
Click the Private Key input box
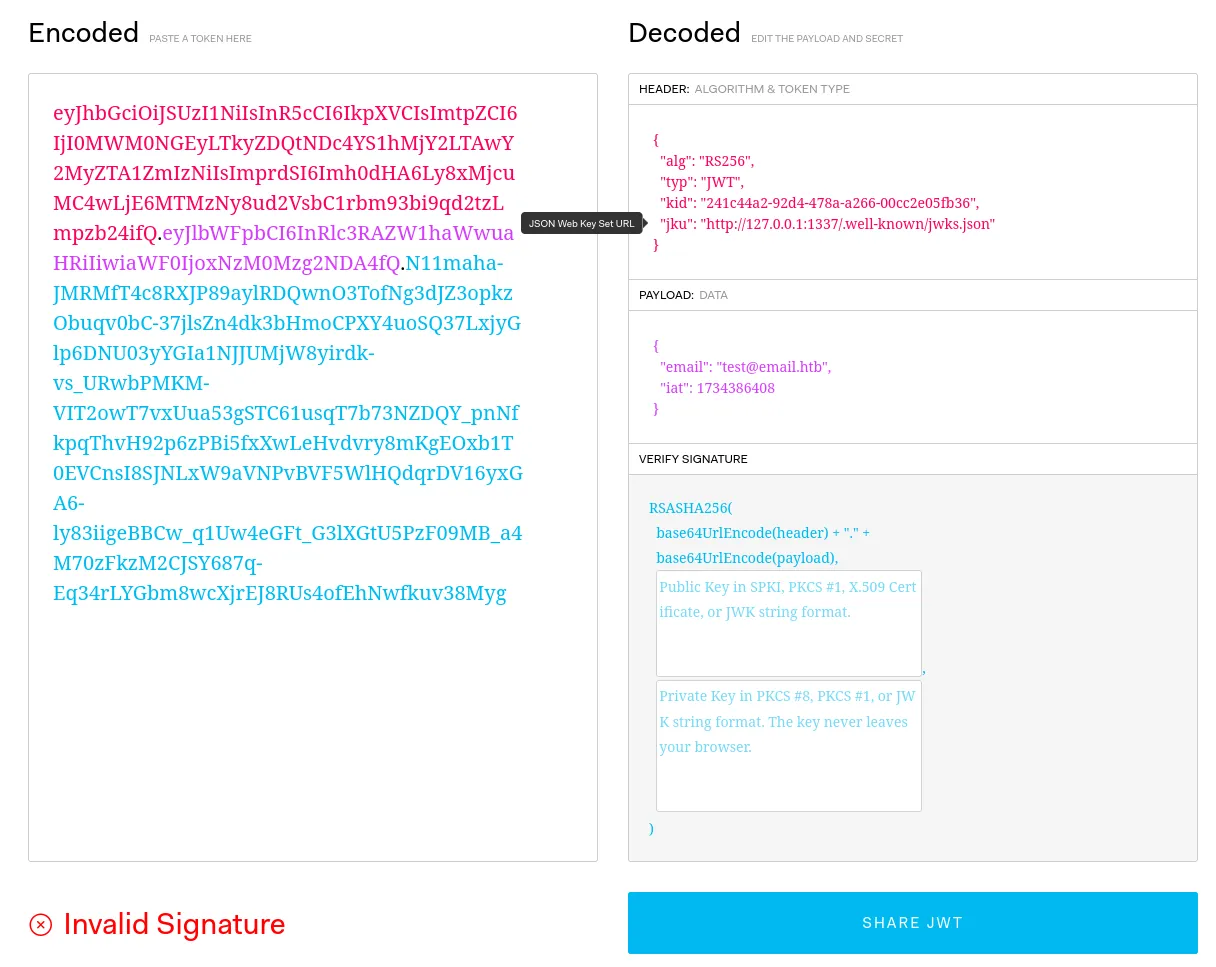point(788,745)
